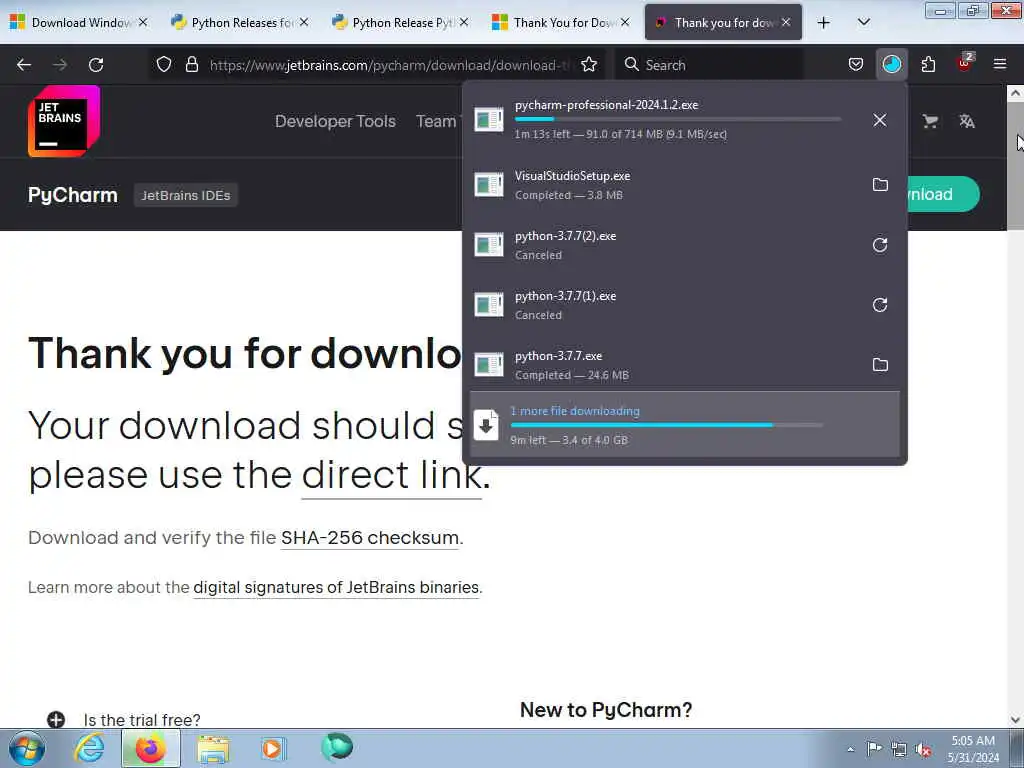Viewport: 1024px width, 768px height.
Task: Open digital signatures of JetBrains binaries link
Action: tap(336, 587)
